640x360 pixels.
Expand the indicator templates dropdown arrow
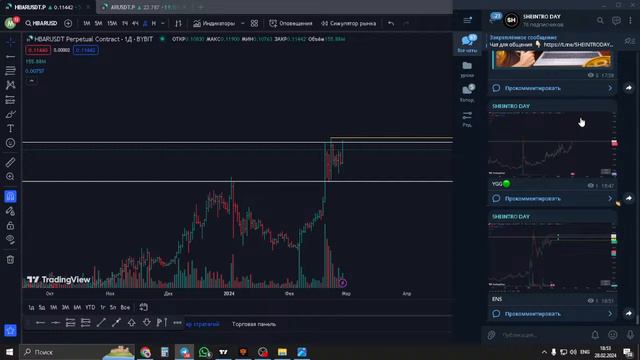coord(242,23)
